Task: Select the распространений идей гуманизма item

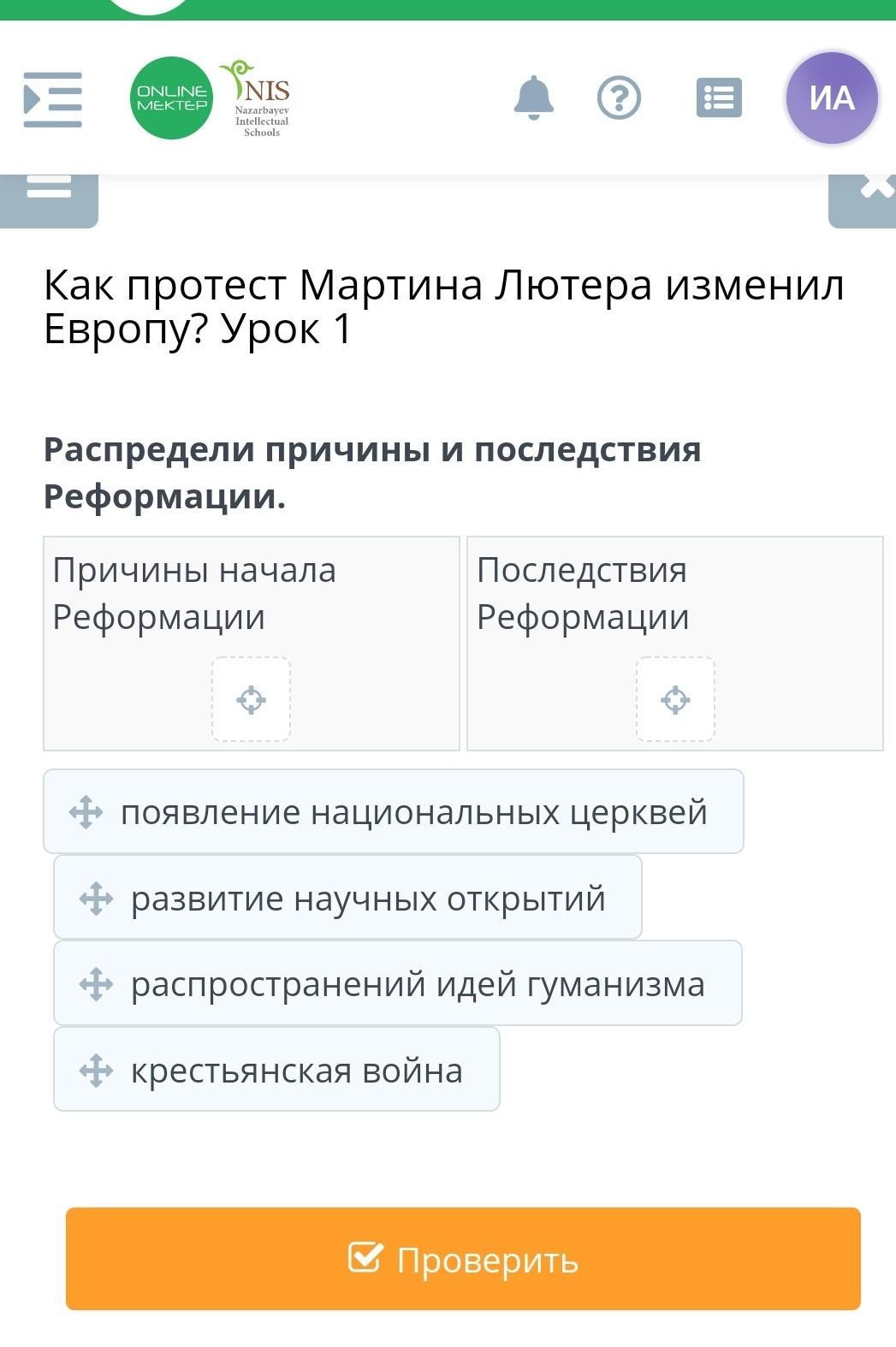Action: click(x=417, y=984)
